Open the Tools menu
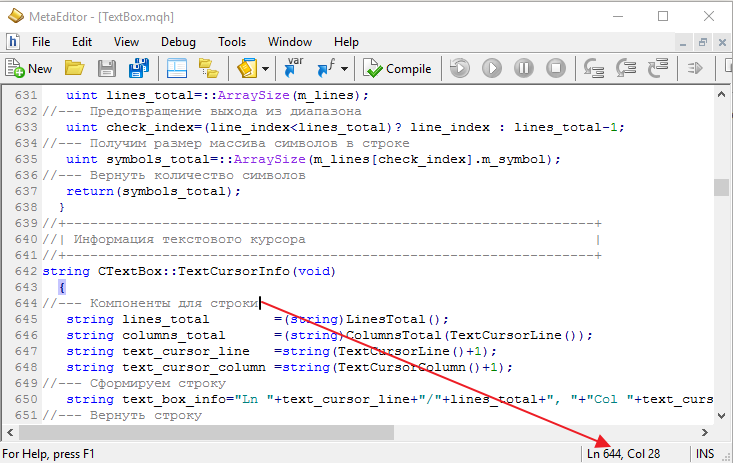This screenshot has width=733, height=463. pyautogui.click(x=232, y=42)
